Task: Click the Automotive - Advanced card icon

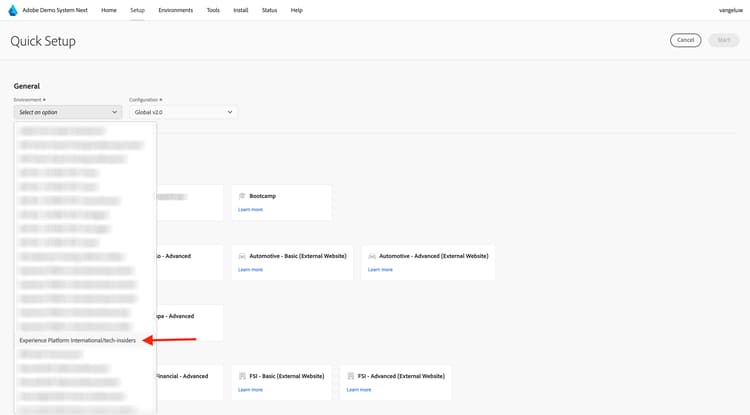Action: tap(372, 256)
